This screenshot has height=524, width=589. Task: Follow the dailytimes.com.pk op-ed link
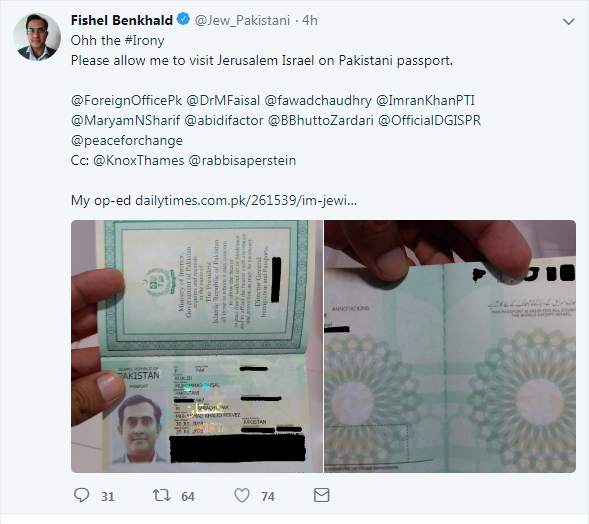click(246, 201)
